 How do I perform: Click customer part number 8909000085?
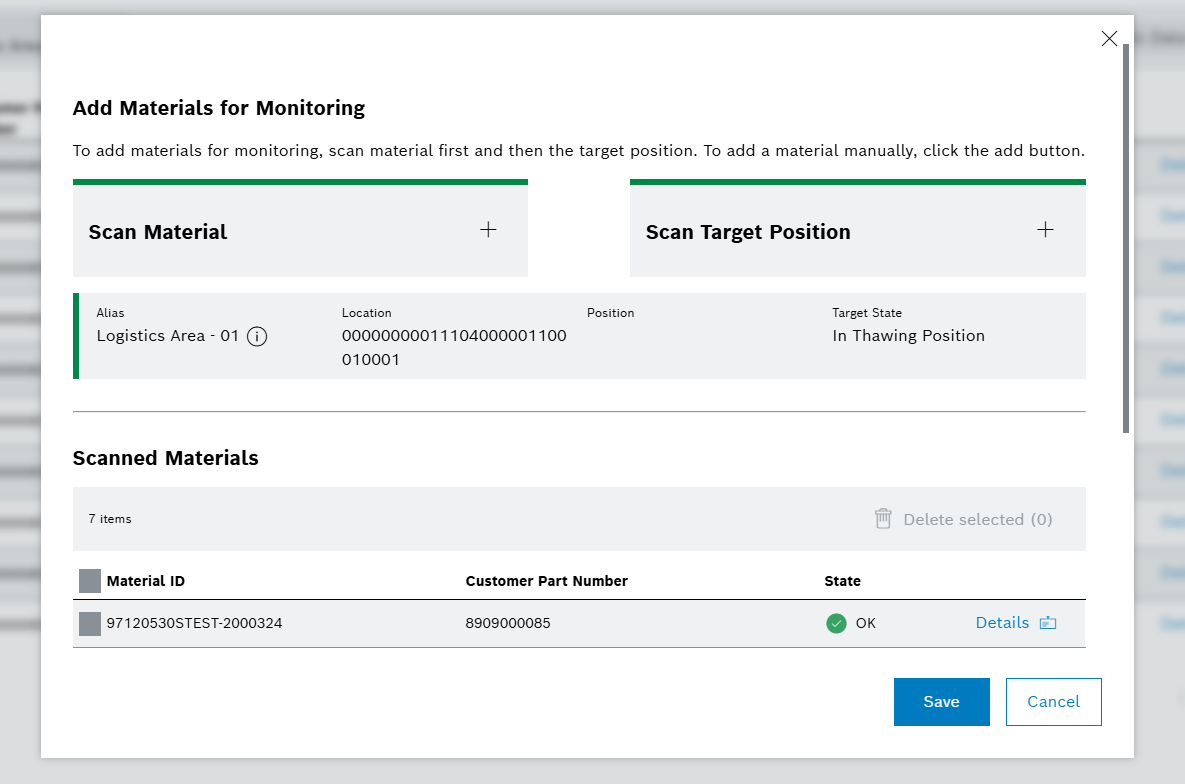click(x=508, y=623)
